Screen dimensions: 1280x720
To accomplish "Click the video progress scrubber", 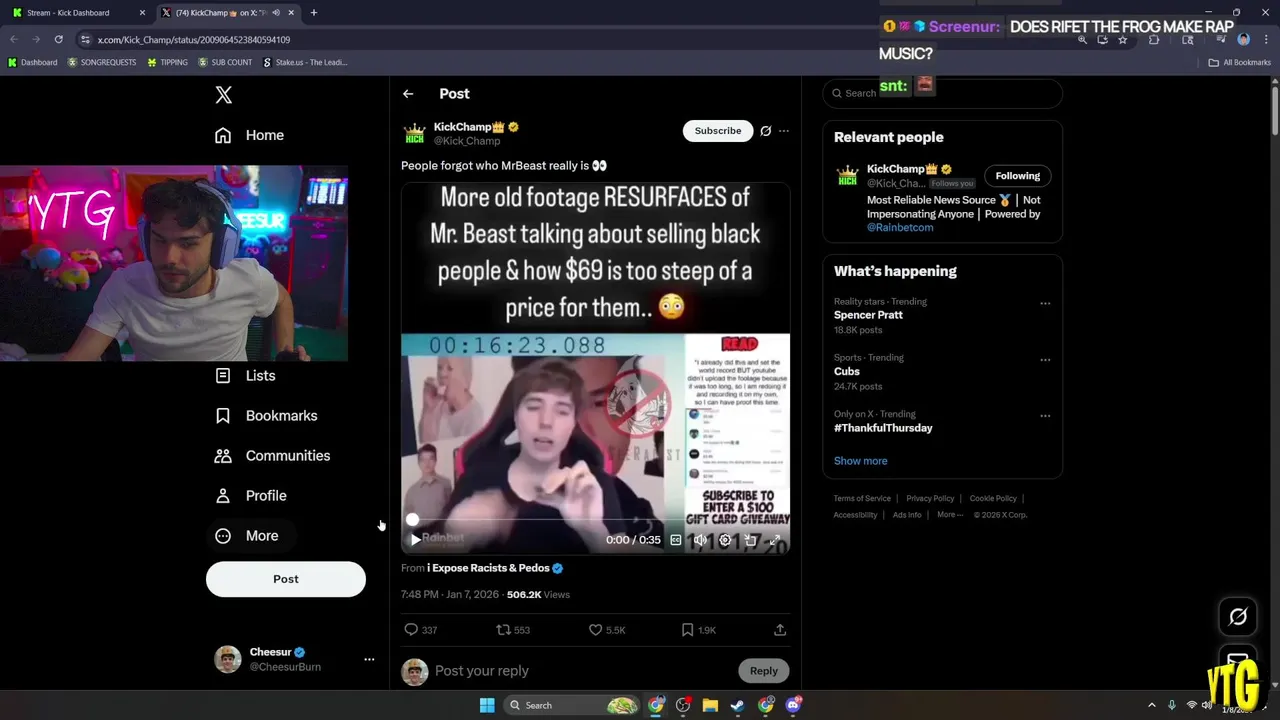I will click(x=412, y=520).
